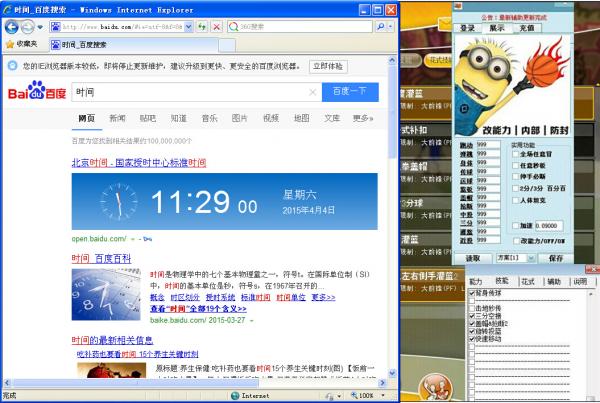Uncheck 三分空接 checkbox
Viewport: 600px width, 403px height.
coord(472,316)
